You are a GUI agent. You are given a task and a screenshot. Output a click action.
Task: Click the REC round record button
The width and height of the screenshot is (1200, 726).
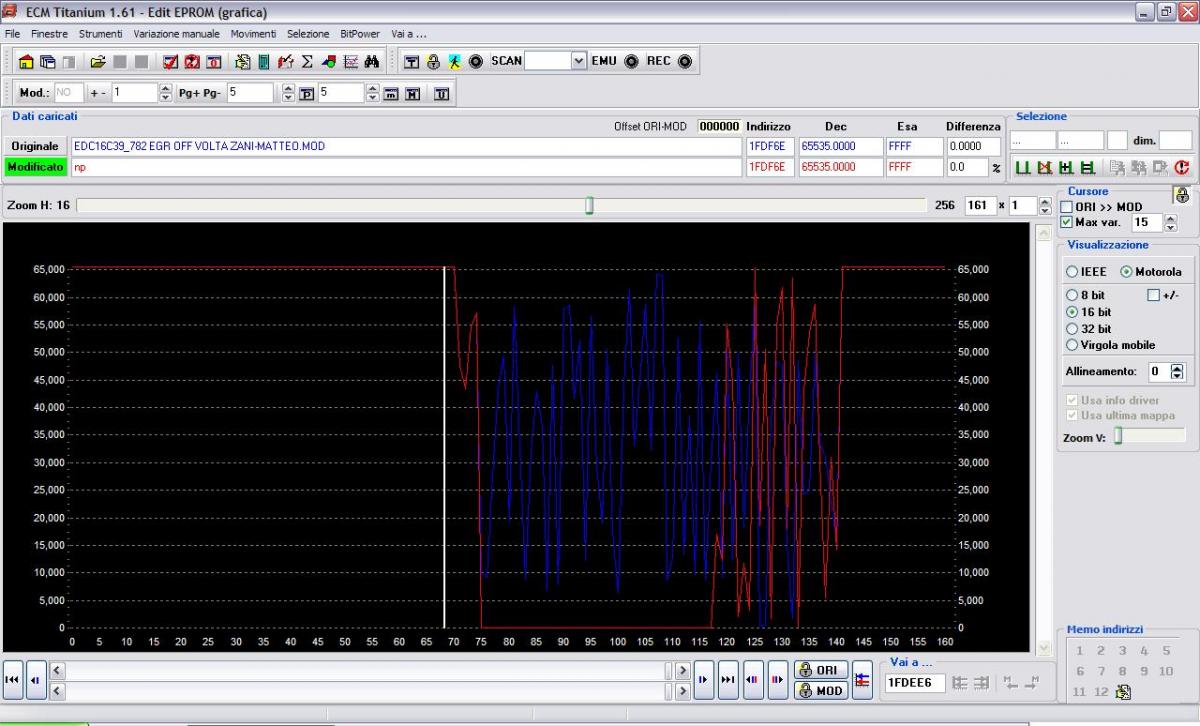(684, 61)
